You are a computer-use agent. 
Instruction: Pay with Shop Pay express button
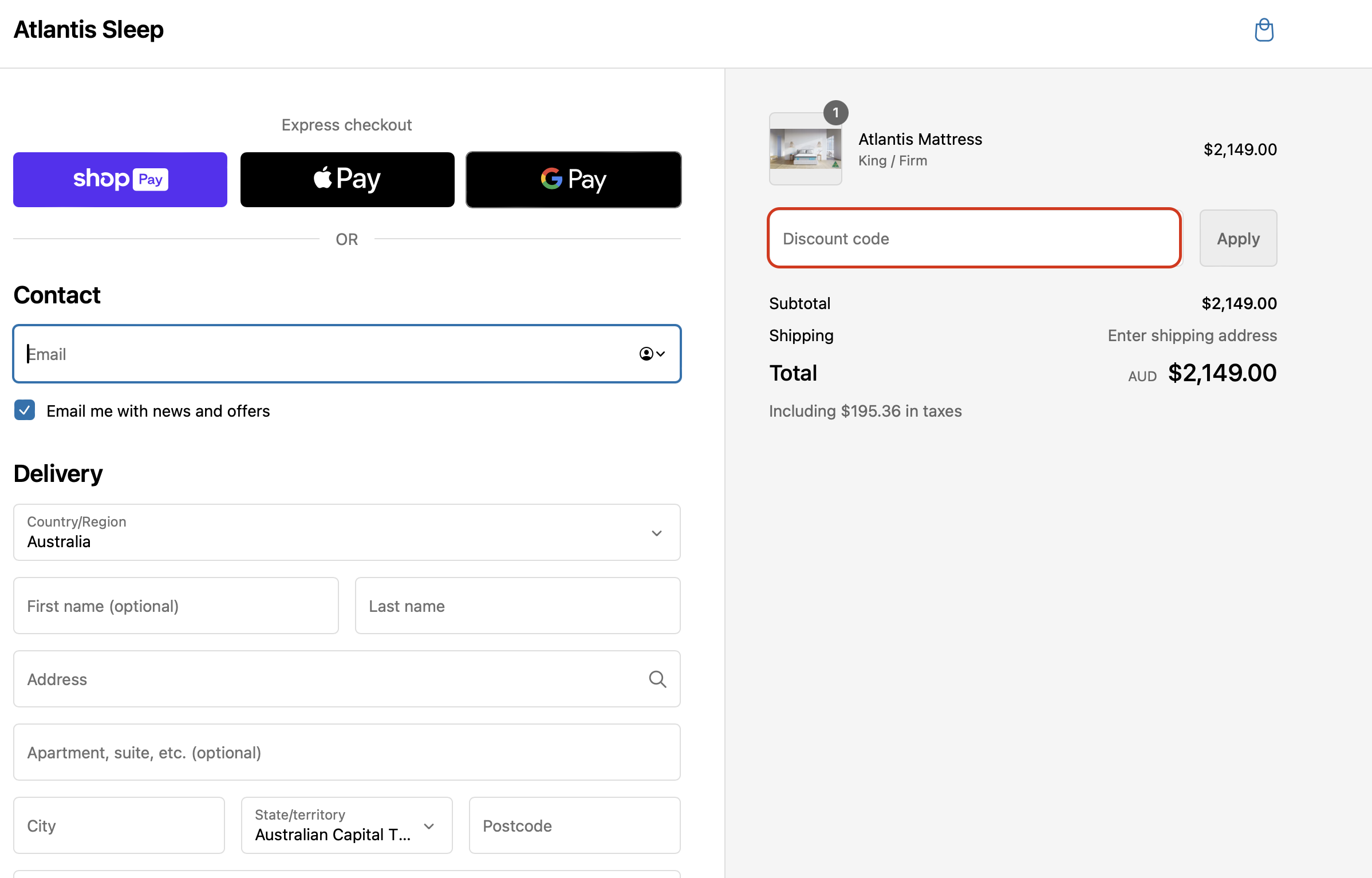[x=120, y=180]
